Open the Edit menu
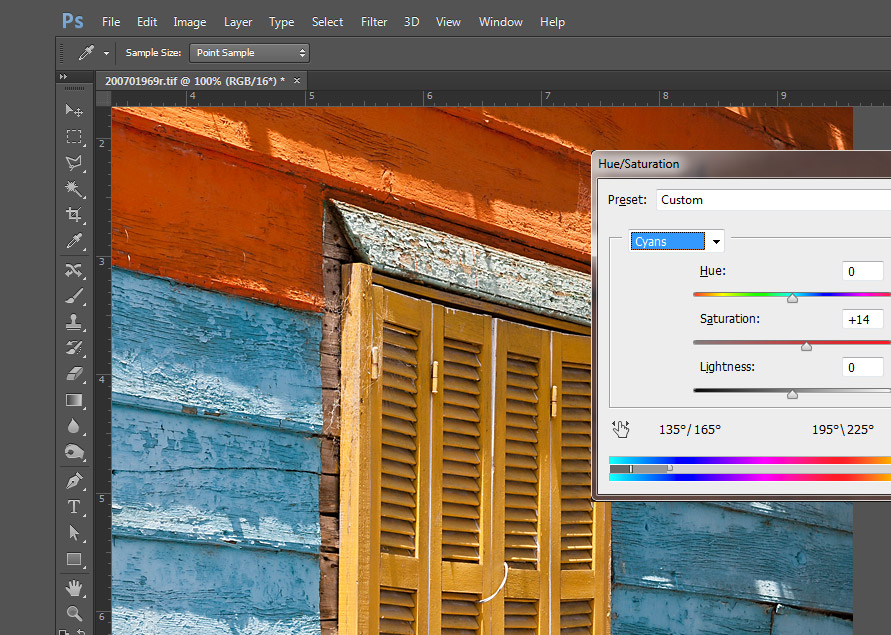 pyautogui.click(x=147, y=22)
